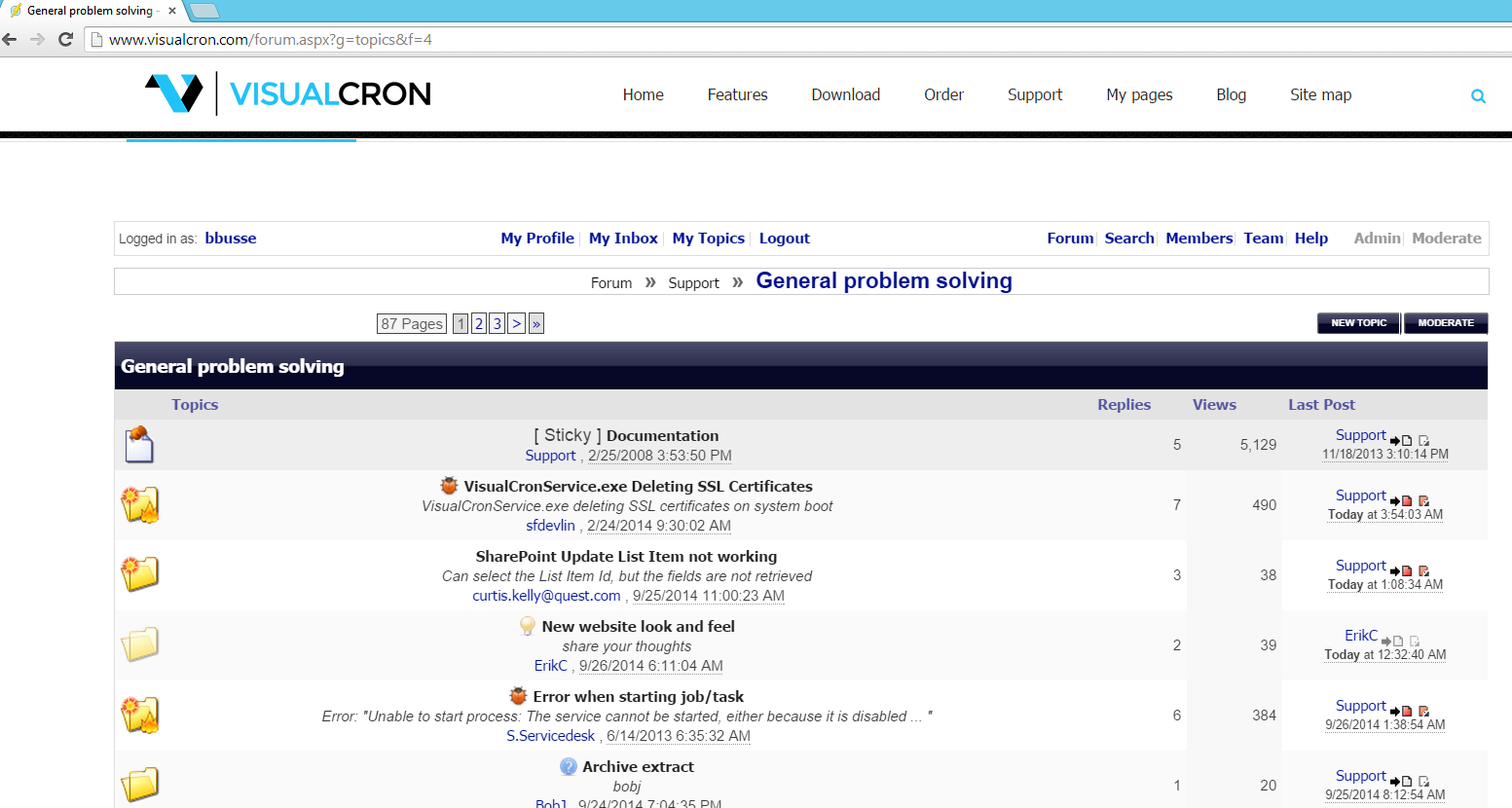
Task: Click the Logout link
Action: pos(784,239)
